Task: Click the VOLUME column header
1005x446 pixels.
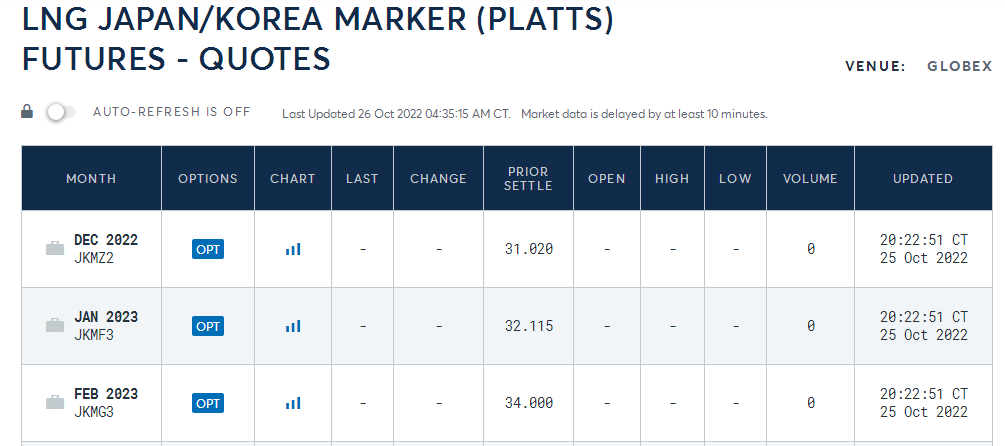Action: (x=810, y=179)
